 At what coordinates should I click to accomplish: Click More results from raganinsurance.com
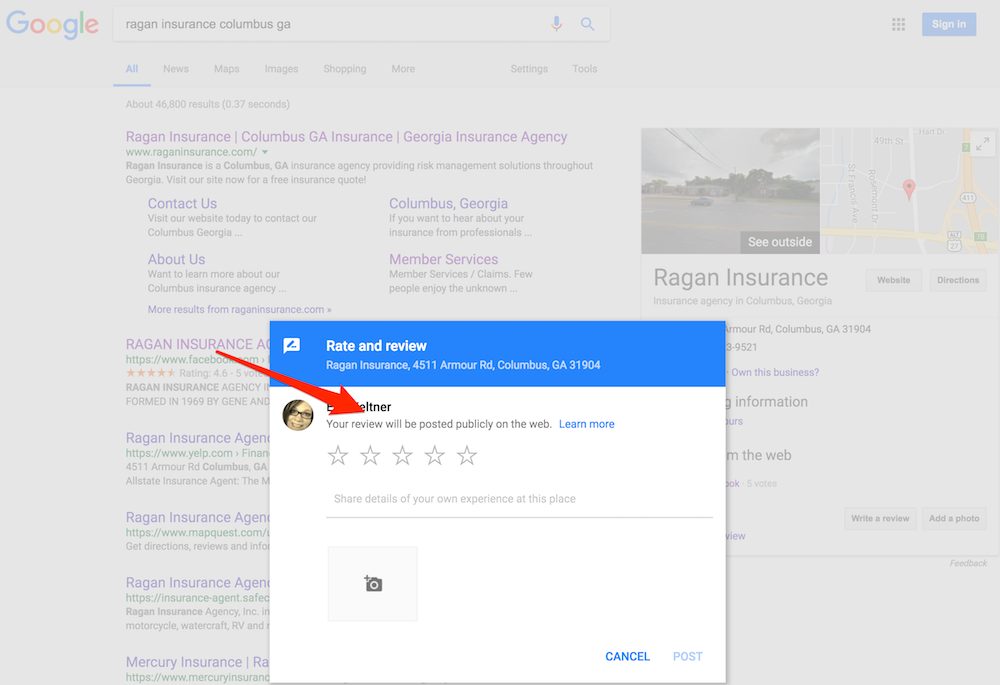click(239, 309)
